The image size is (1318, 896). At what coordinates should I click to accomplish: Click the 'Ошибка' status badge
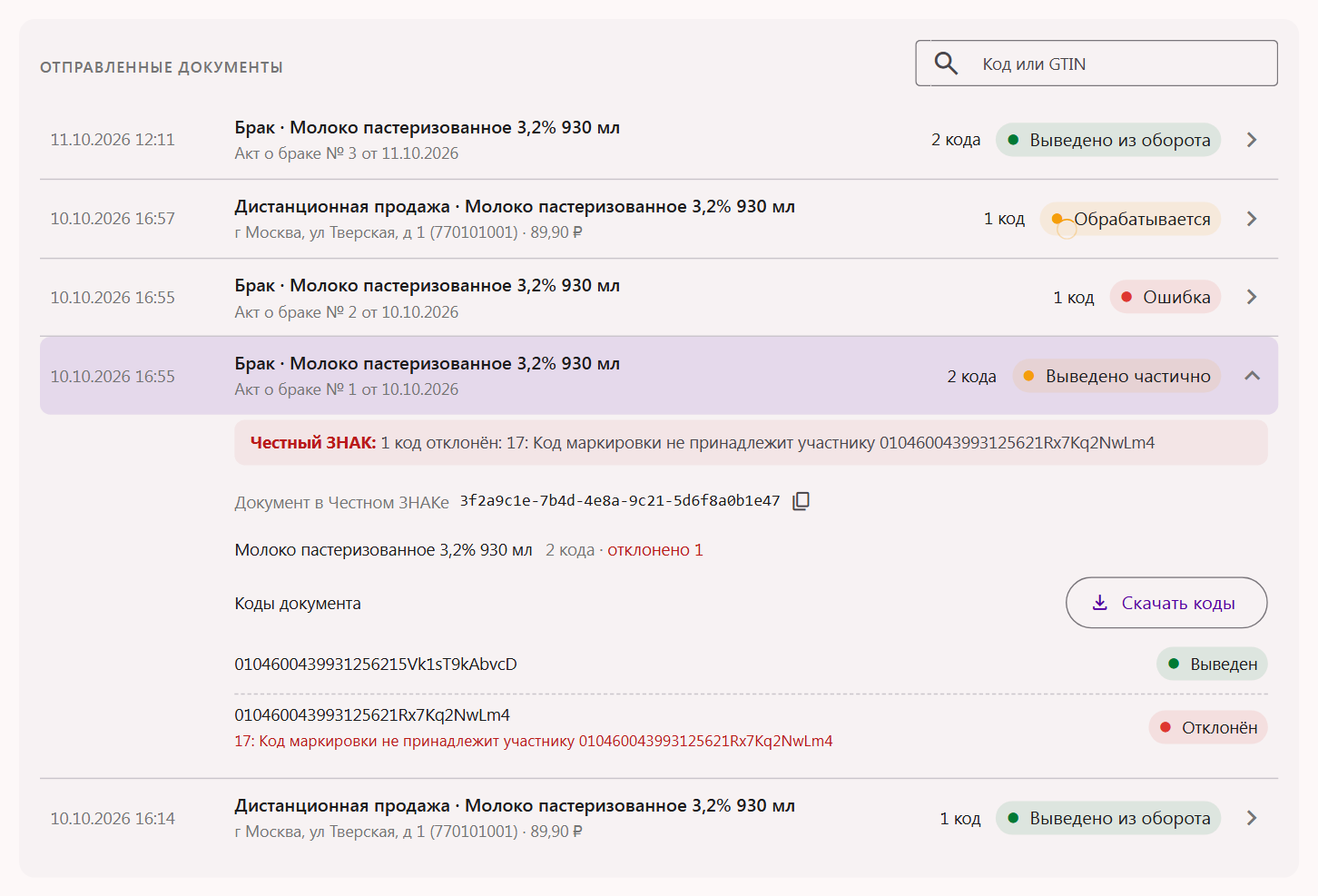[x=1166, y=297]
